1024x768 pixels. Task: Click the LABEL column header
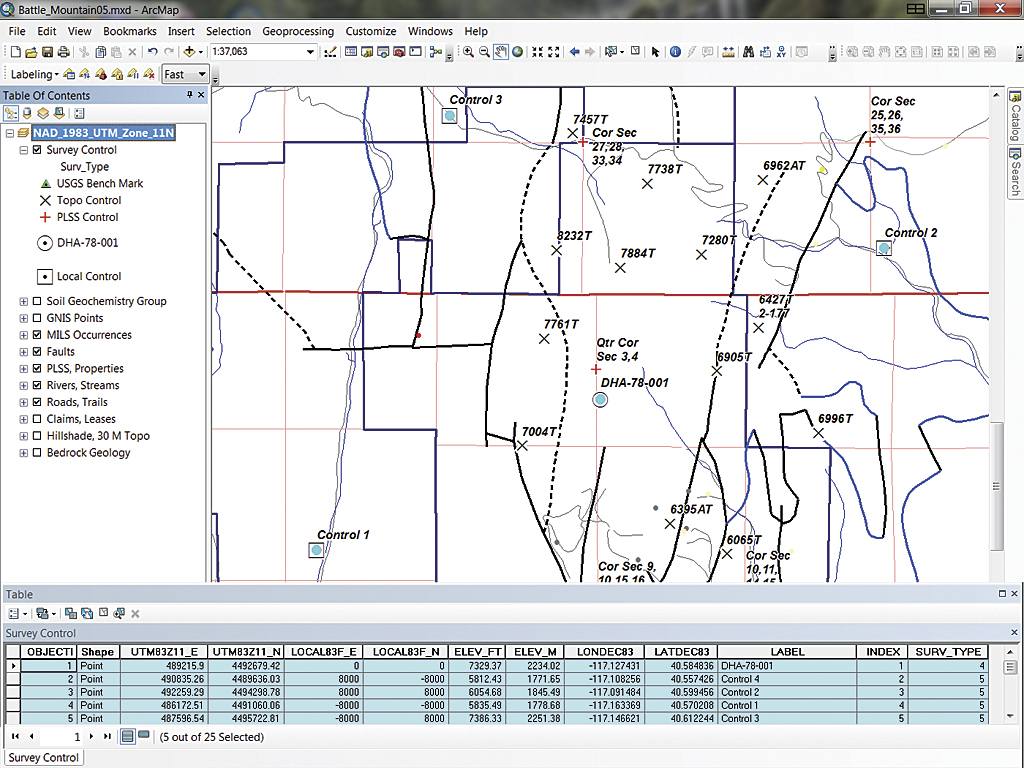(x=787, y=652)
